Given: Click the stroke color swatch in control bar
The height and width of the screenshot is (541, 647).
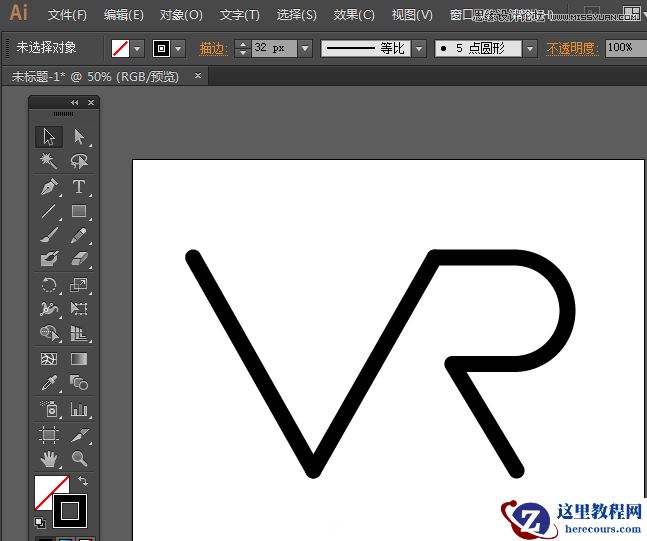Looking at the screenshot, I should point(161,48).
